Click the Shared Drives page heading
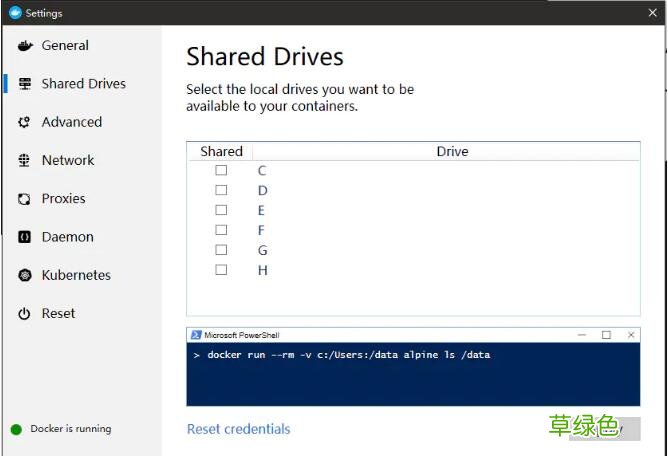Image resolution: width=668 pixels, height=459 pixels. (265, 56)
